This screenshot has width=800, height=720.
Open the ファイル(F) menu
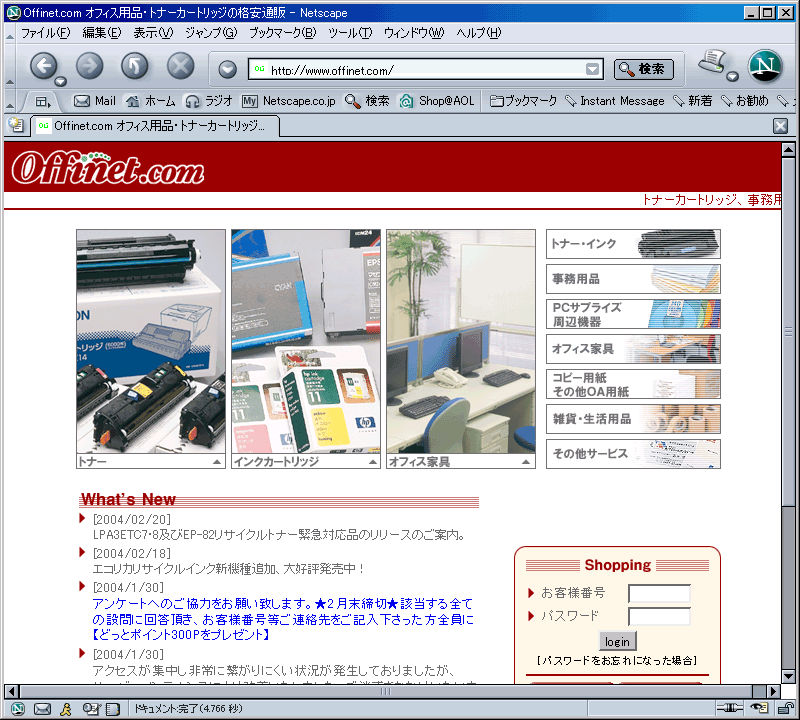click(x=45, y=33)
